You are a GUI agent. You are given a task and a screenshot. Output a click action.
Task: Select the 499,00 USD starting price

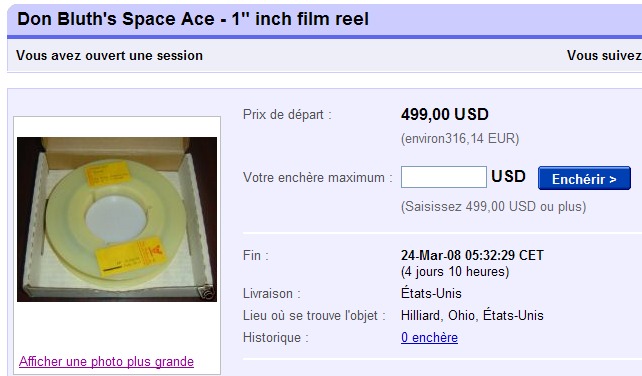pyautogui.click(x=445, y=114)
